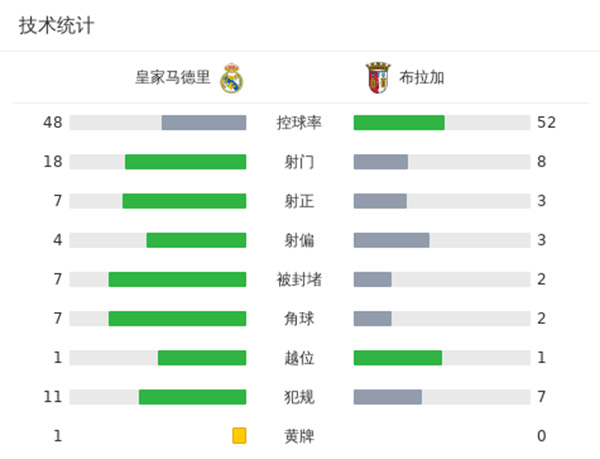Click the 黄牌 stat label
This screenshot has height=459, width=600.
pos(299,436)
